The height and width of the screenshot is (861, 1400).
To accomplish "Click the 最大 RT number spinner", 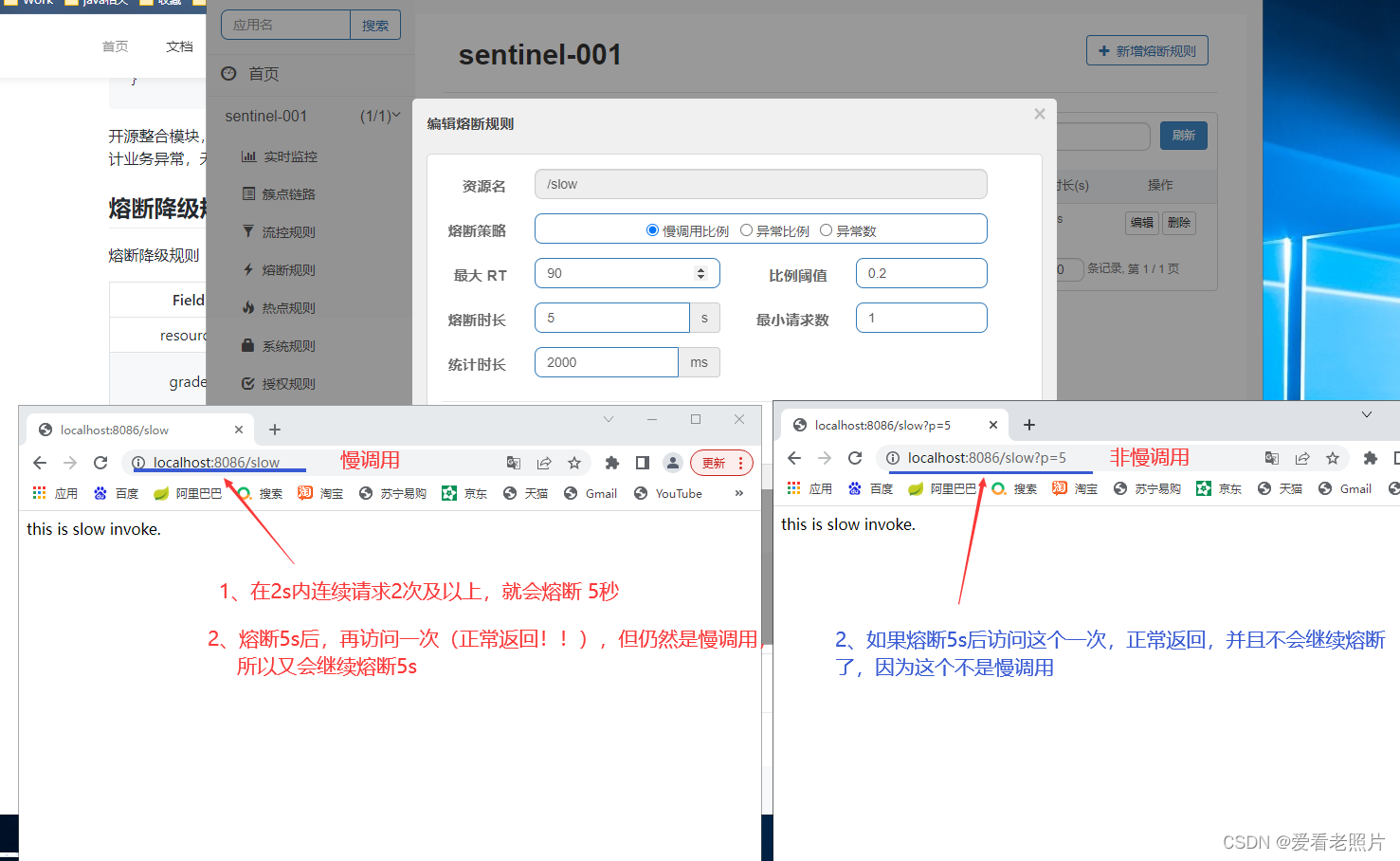I will point(700,273).
